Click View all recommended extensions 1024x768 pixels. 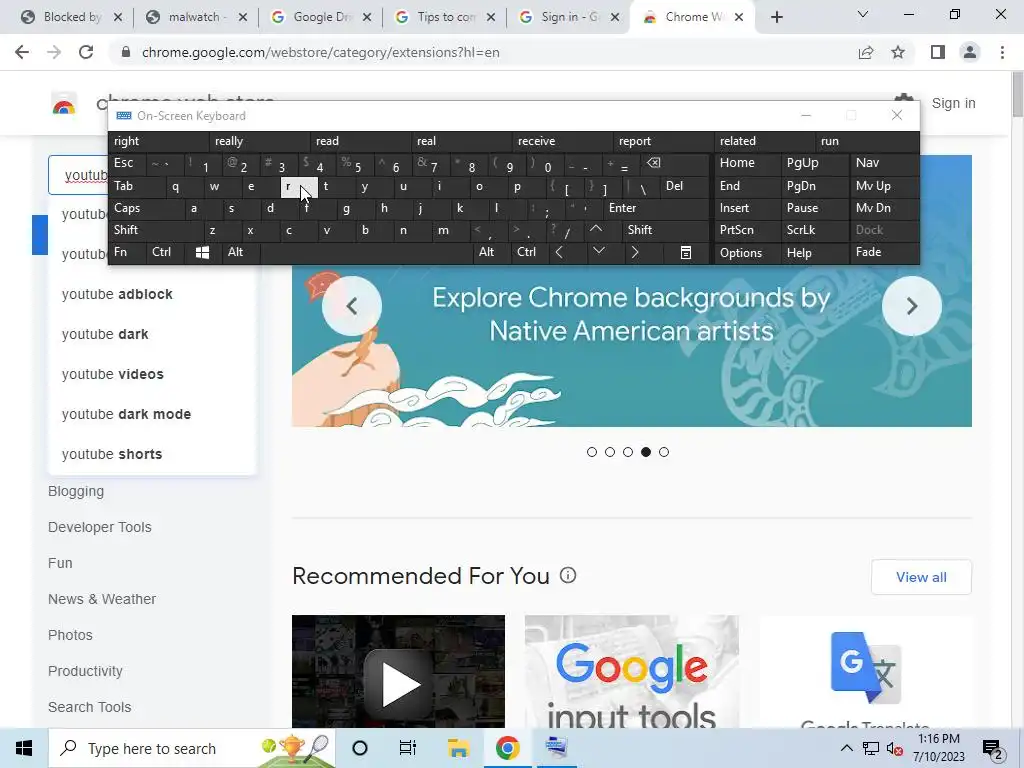coord(921,577)
